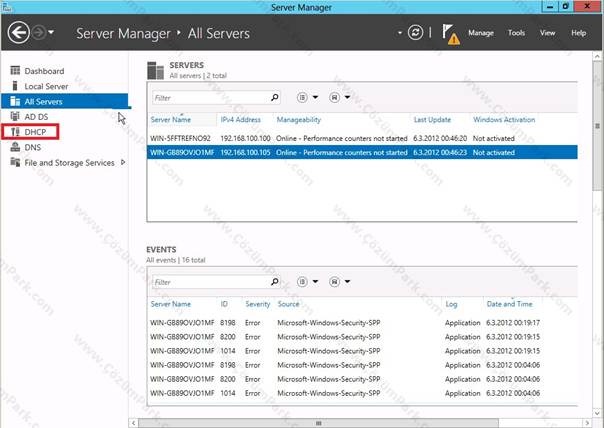Sort events by ID column
The height and width of the screenshot is (428, 604).
click(x=224, y=304)
